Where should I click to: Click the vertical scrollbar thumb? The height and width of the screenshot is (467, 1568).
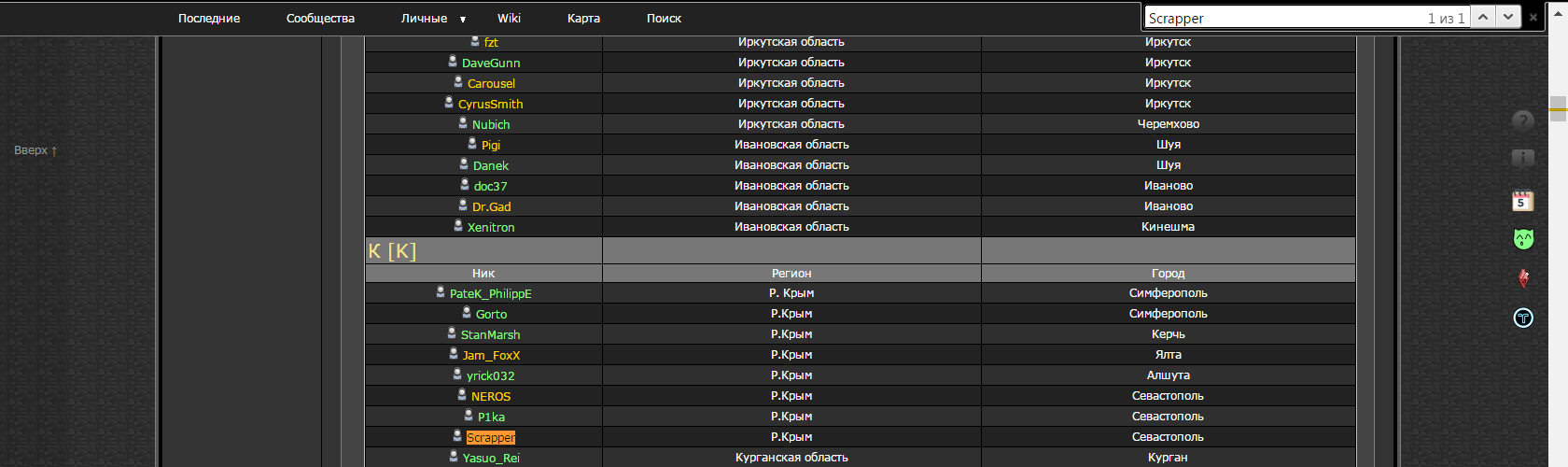coord(1558,108)
